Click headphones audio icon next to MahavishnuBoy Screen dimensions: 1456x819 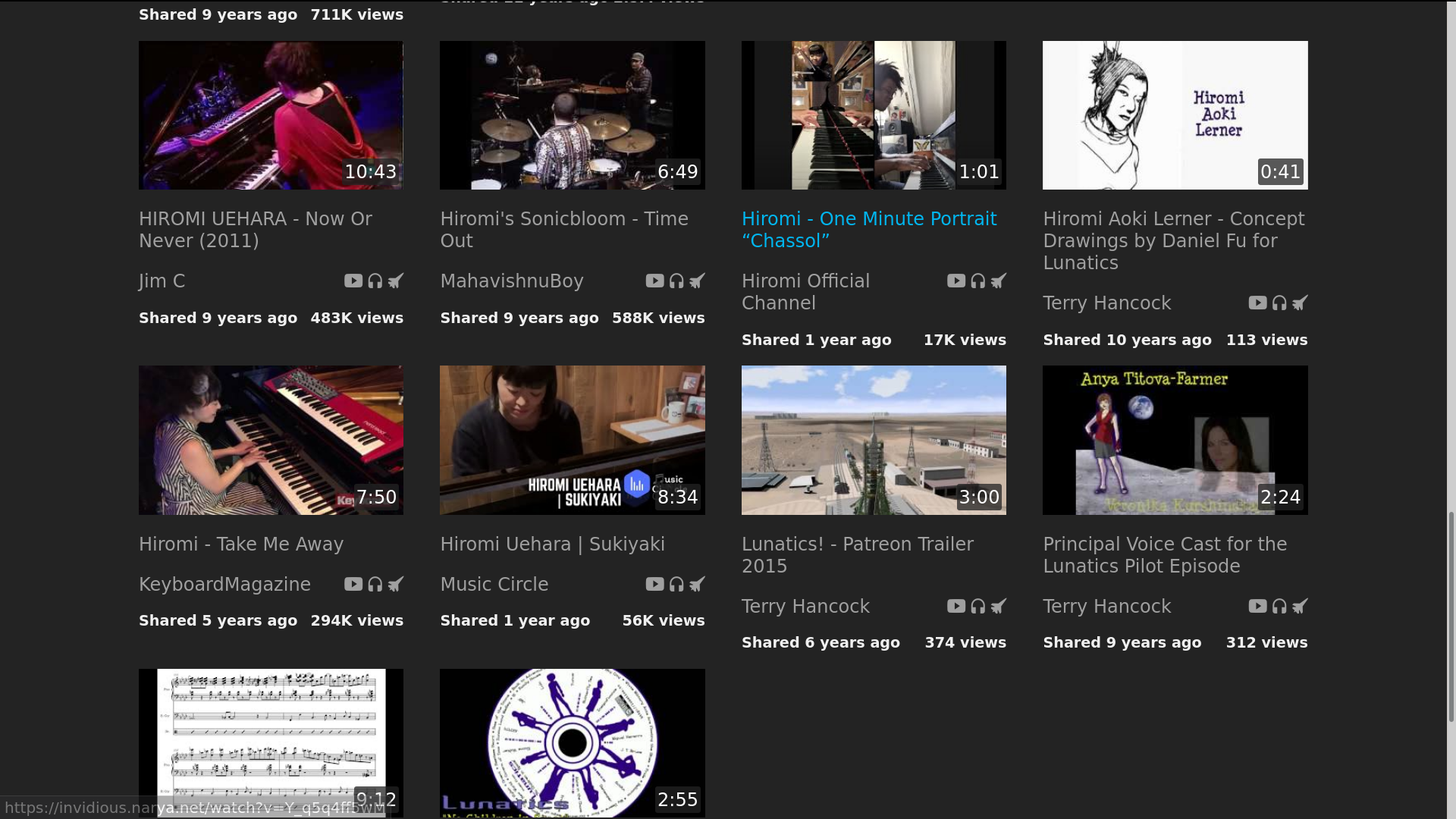[x=676, y=281]
